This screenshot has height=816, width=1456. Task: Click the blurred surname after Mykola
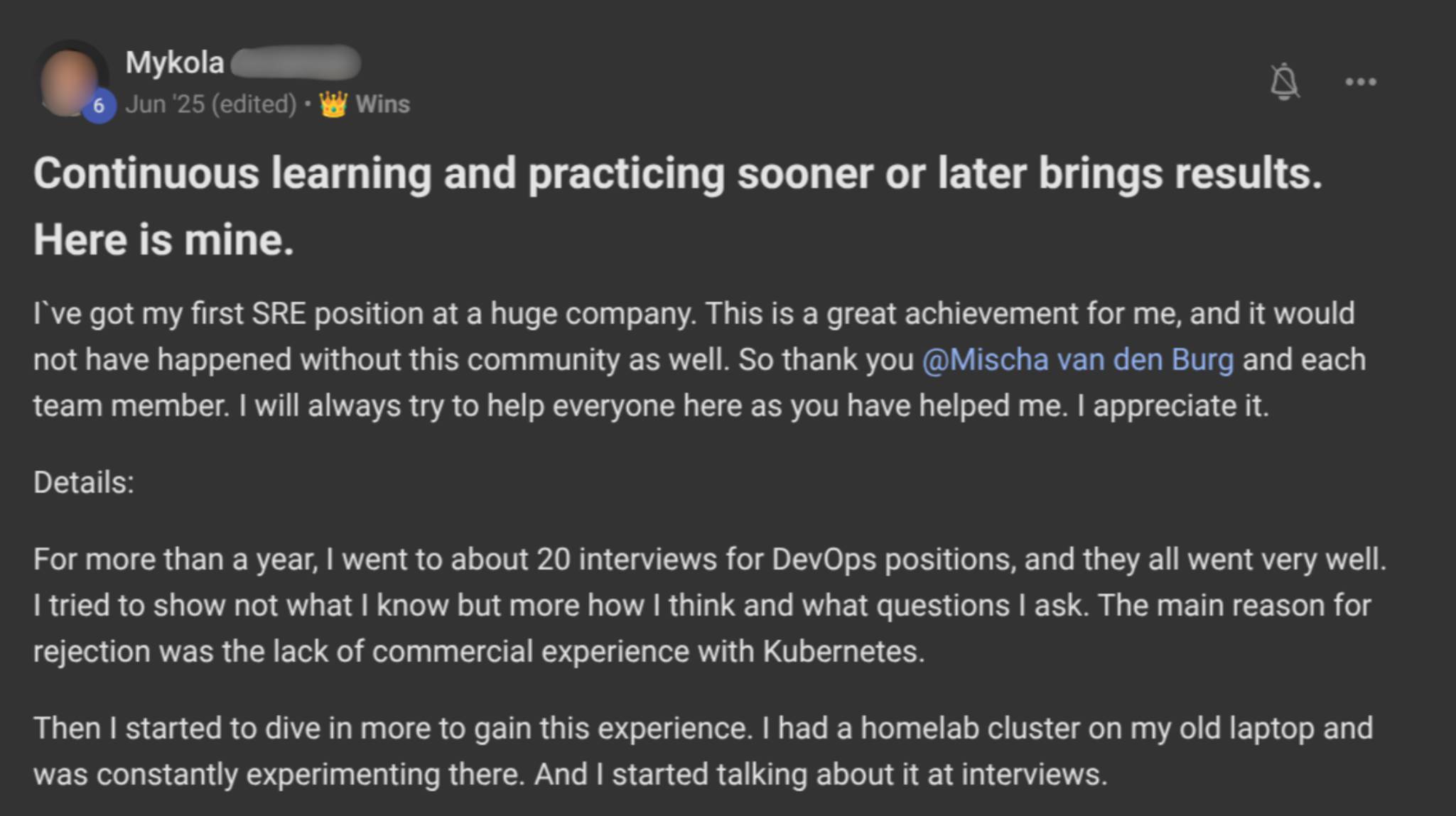[x=295, y=62]
